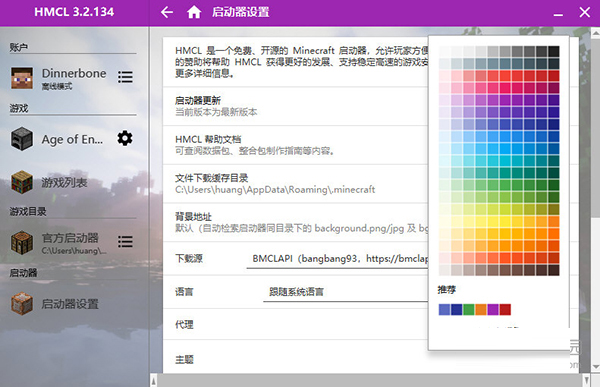This screenshot has width=600, height=387.
Task: Click the vertical scrollbar up arrow
Action: tap(595, 33)
